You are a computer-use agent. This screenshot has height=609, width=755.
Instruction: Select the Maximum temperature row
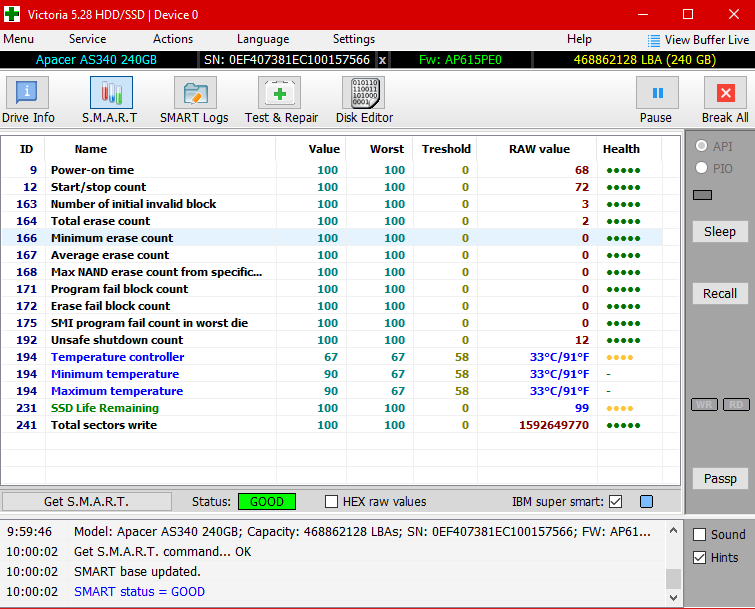point(332,391)
